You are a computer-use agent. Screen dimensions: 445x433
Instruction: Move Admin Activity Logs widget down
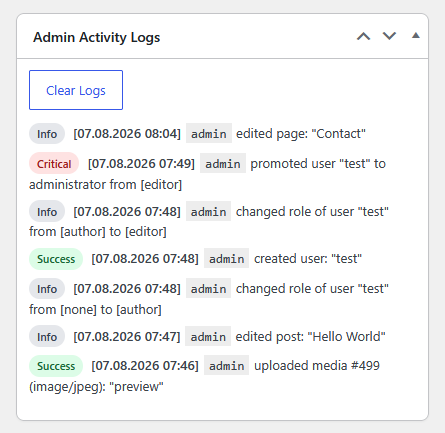point(389,36)
